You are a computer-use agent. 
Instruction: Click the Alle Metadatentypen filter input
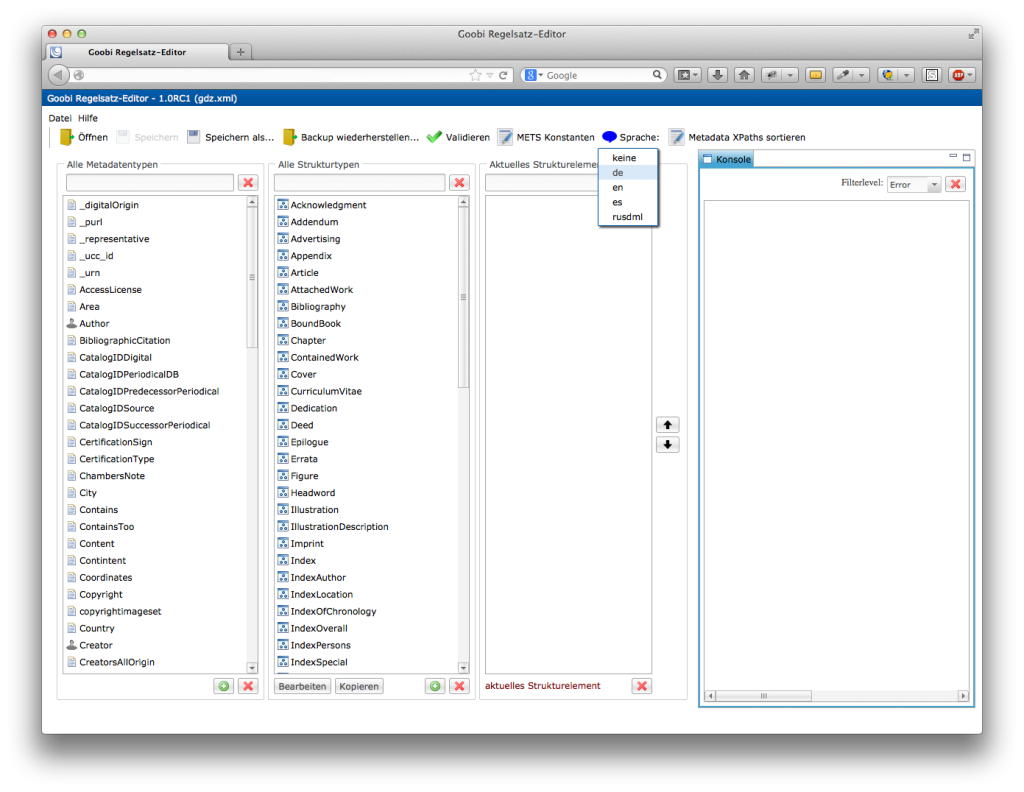(150, 183)
